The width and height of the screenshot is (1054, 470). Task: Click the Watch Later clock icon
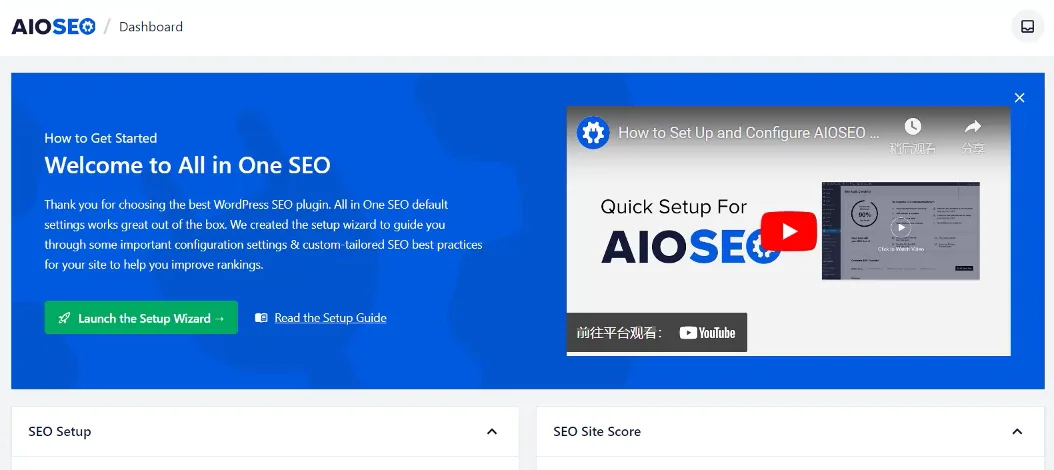pyautogui.click(x=912, y=127)
